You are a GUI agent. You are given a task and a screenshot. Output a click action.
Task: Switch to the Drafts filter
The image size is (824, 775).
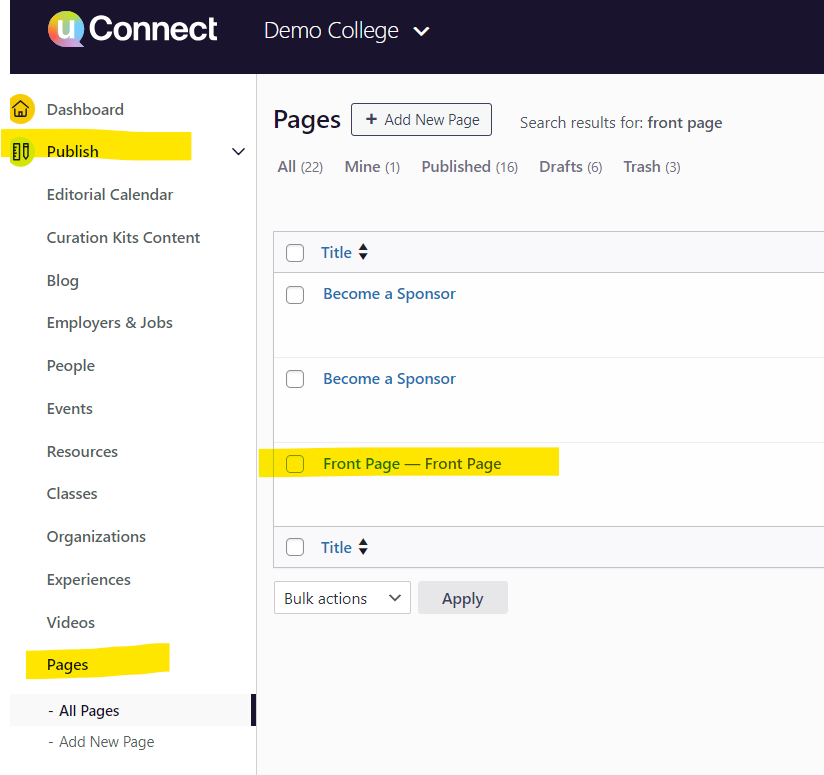click(570, 167)
